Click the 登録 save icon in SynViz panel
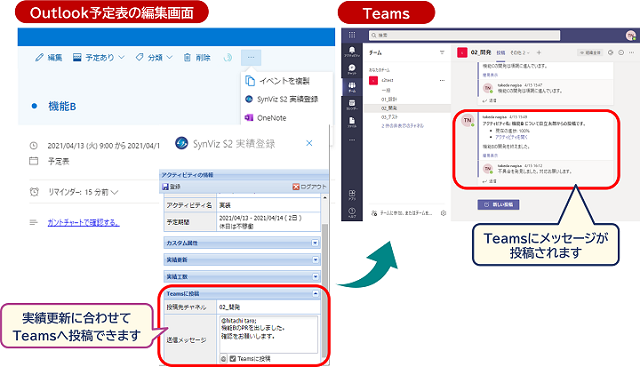640x367 pixels. pos(165,187)
